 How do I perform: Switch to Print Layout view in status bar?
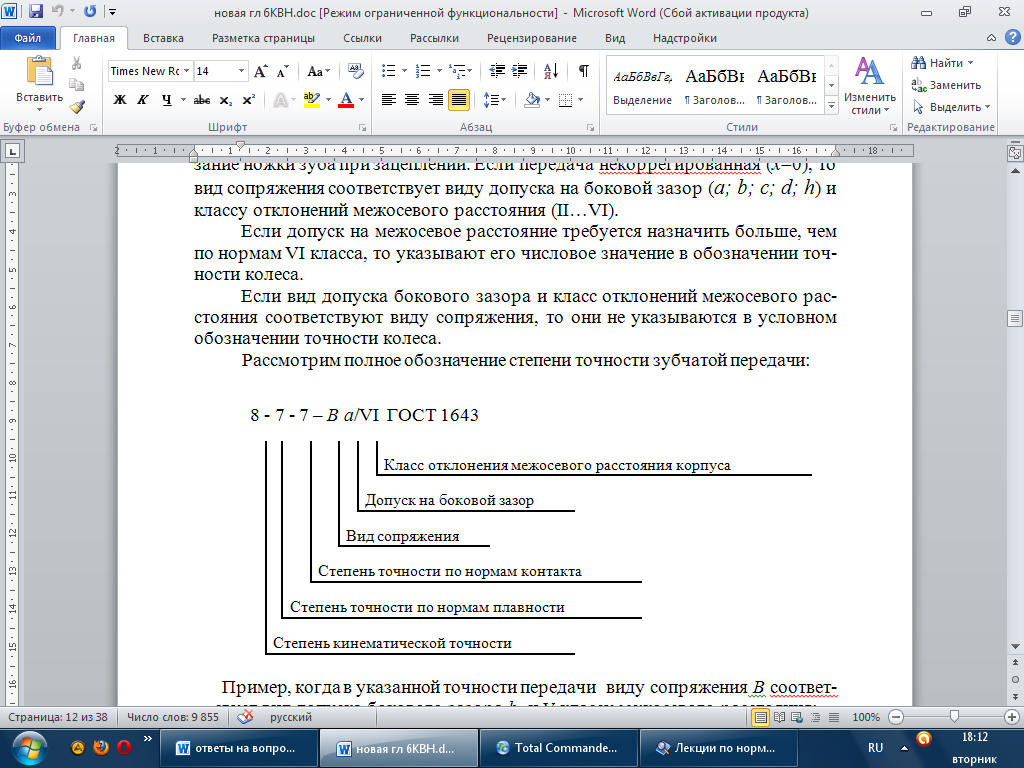pos(761,717)
